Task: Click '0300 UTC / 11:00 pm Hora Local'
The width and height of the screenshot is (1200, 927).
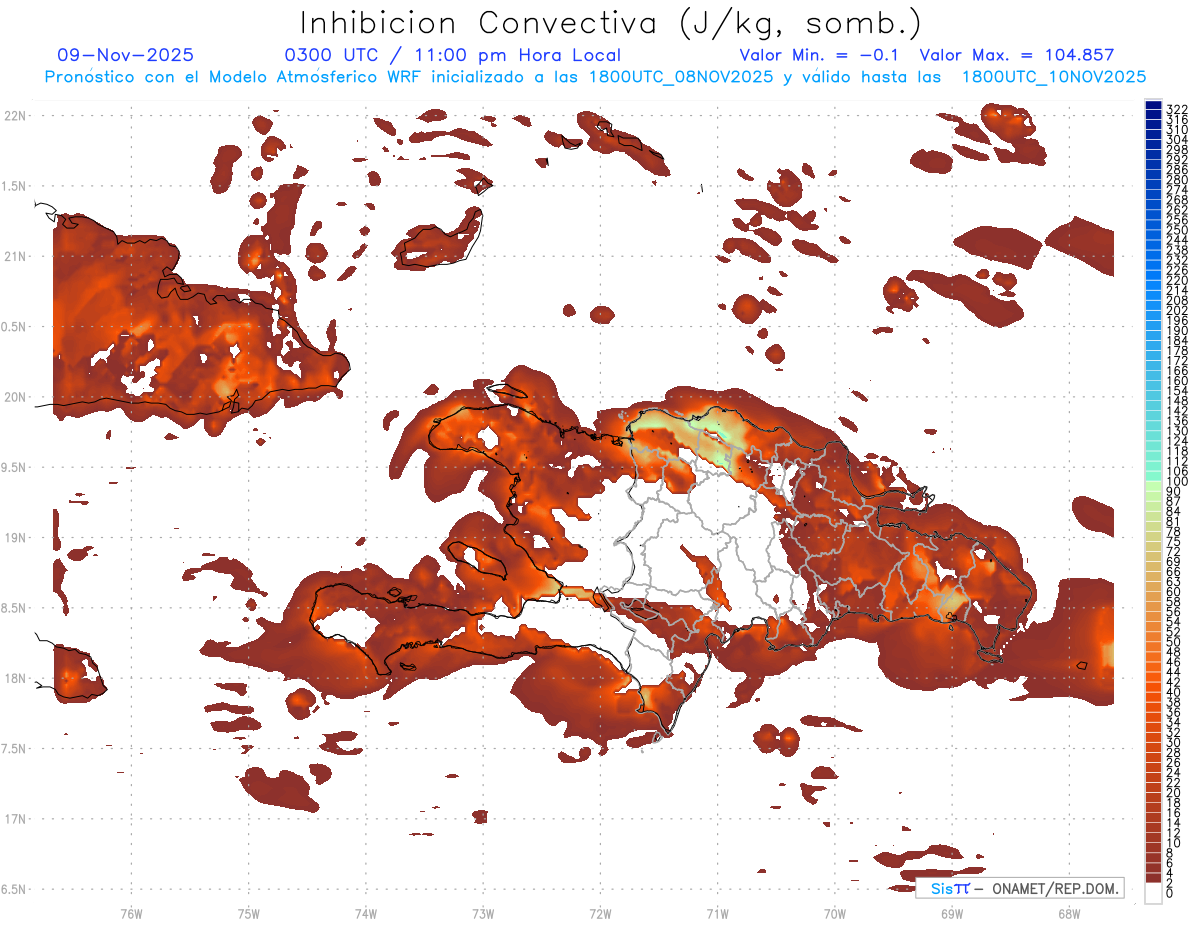Action: (453, 56)
